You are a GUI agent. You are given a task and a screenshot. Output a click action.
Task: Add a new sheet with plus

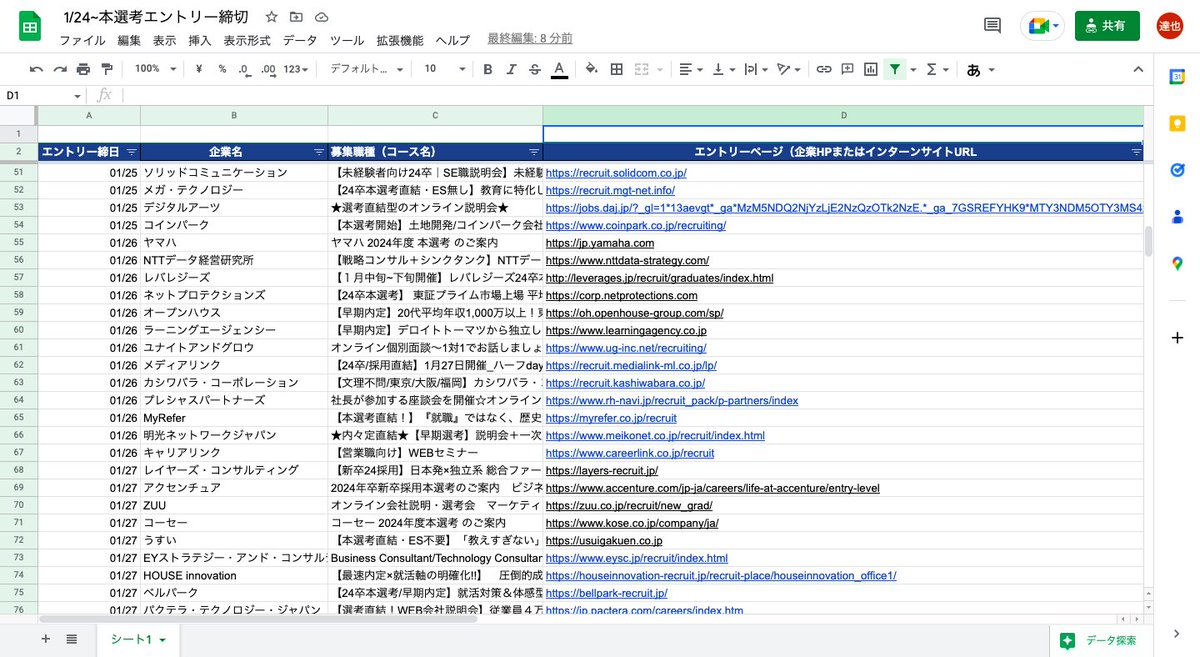coord(45,639)
